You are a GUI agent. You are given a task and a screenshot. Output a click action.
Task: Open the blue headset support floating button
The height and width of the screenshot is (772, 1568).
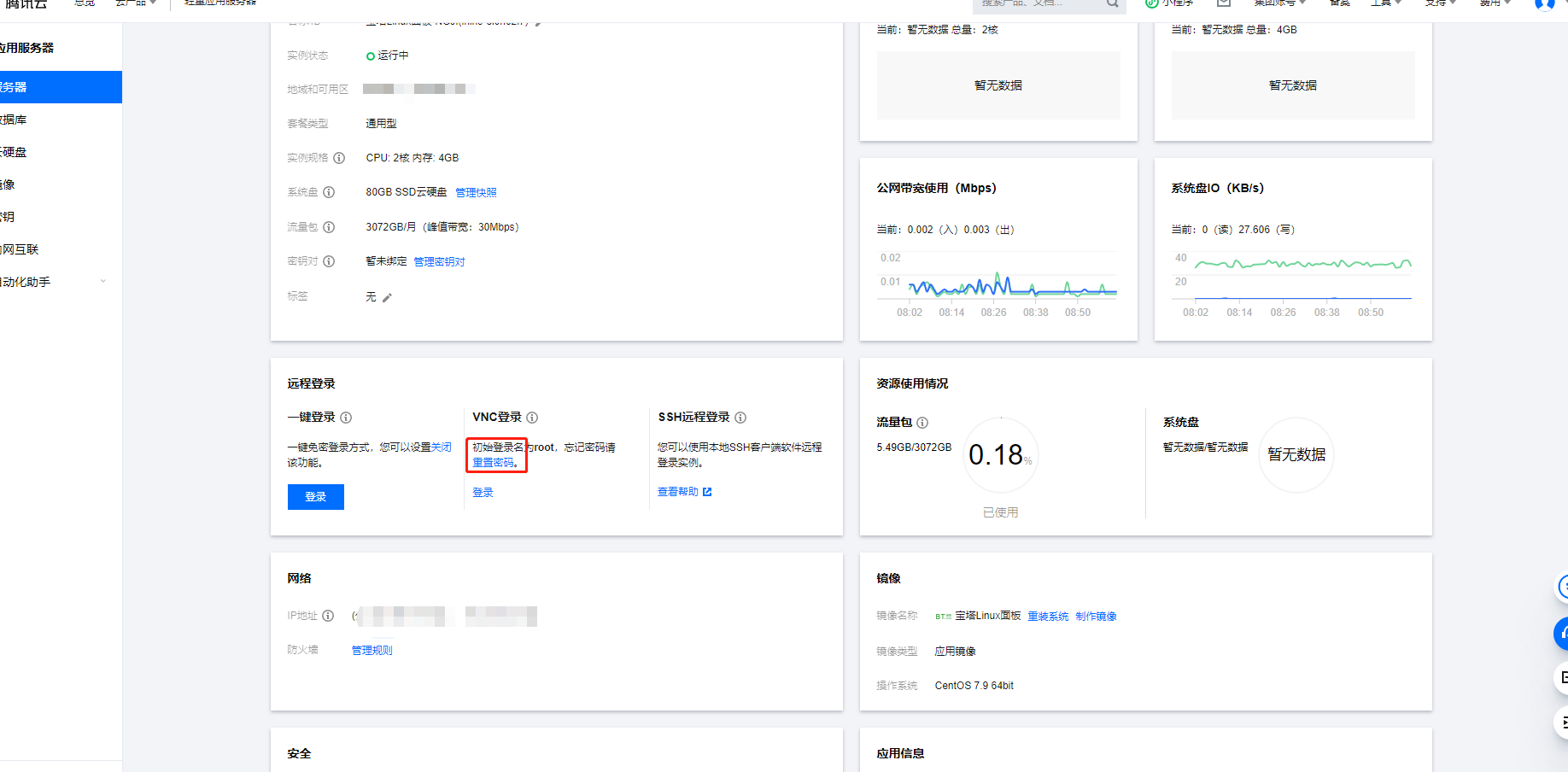click(1562, 634)
